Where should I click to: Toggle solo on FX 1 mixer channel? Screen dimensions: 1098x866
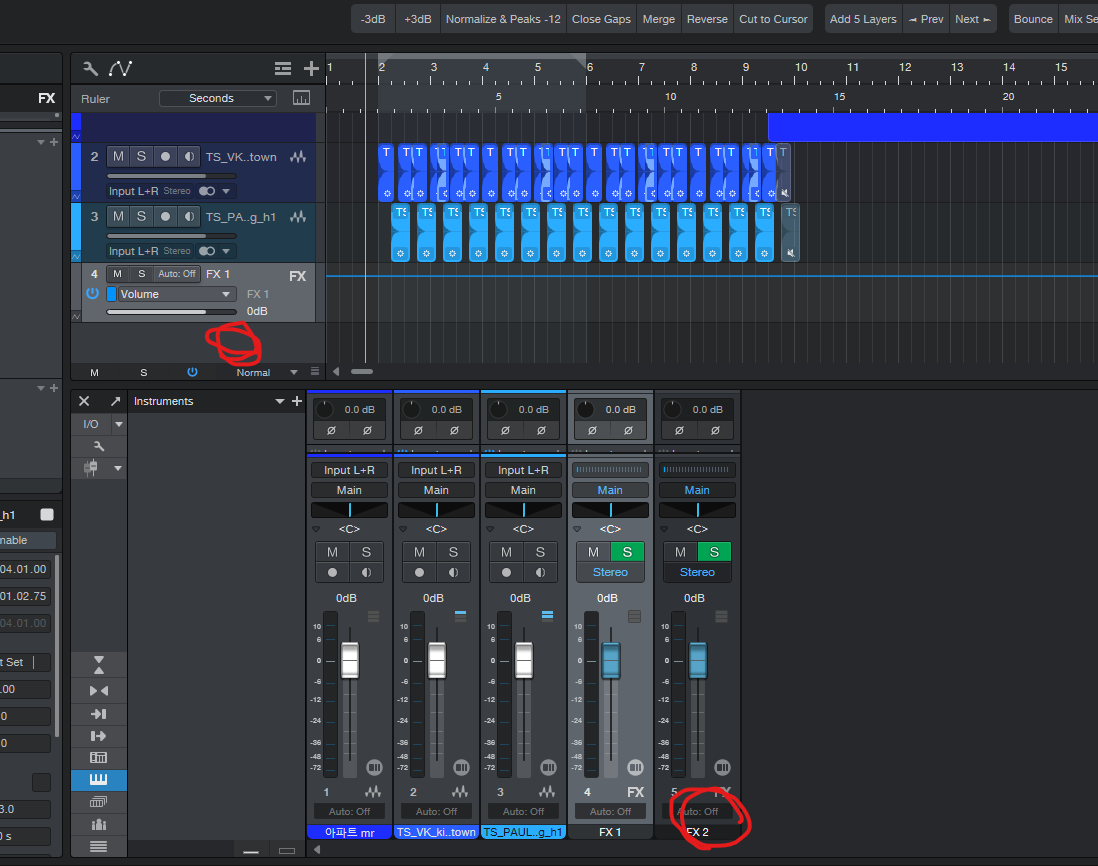[627, 552]
